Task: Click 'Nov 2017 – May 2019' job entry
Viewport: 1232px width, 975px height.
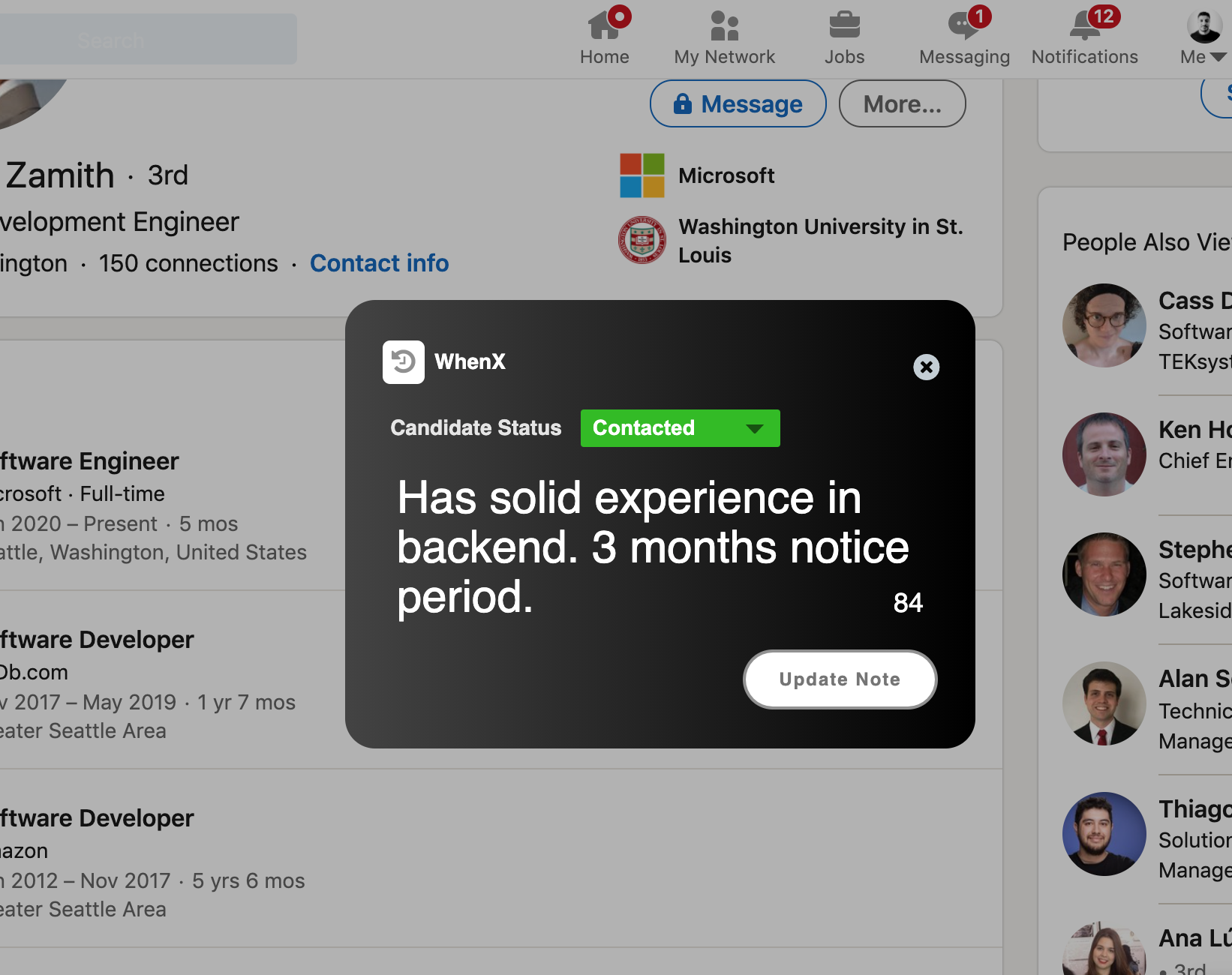Action: (x=149, y=685)
